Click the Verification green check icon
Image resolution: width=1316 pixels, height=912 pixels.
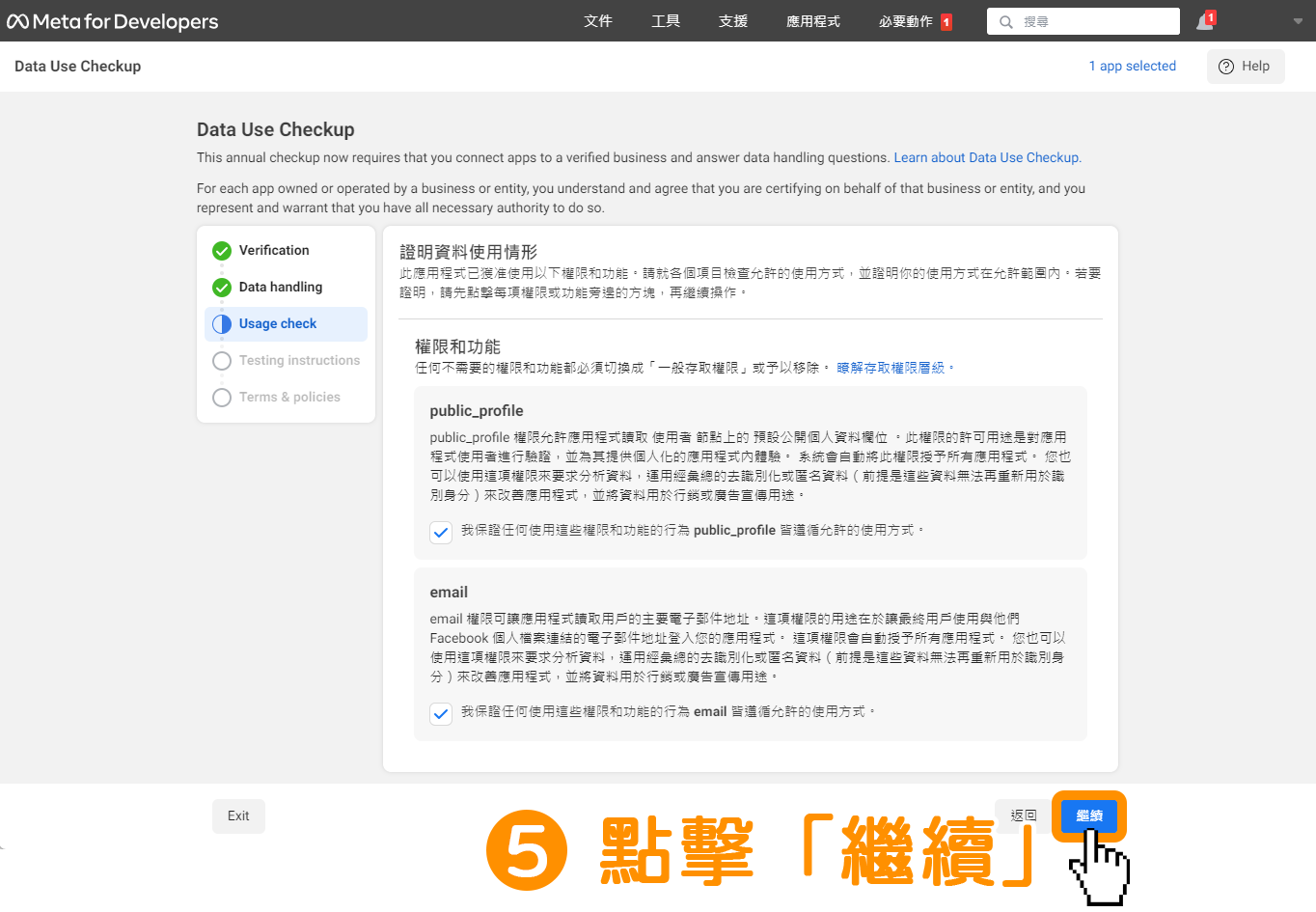222,251
